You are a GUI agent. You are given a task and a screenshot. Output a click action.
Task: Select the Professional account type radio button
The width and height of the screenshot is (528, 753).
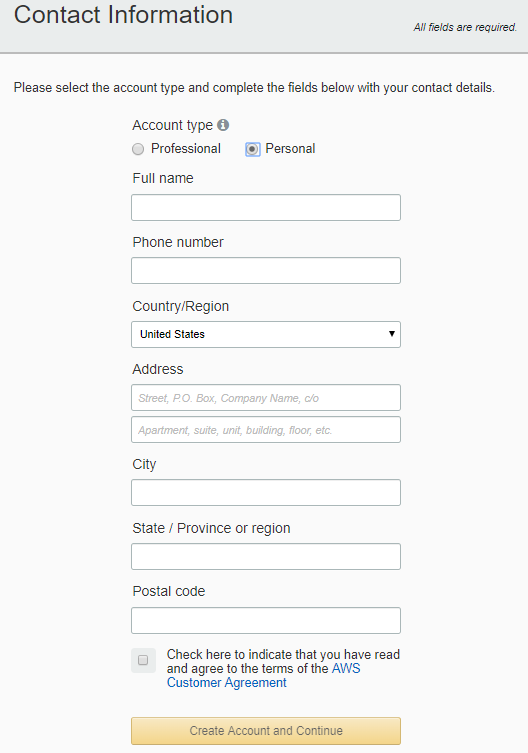click(x=138, y=149)
